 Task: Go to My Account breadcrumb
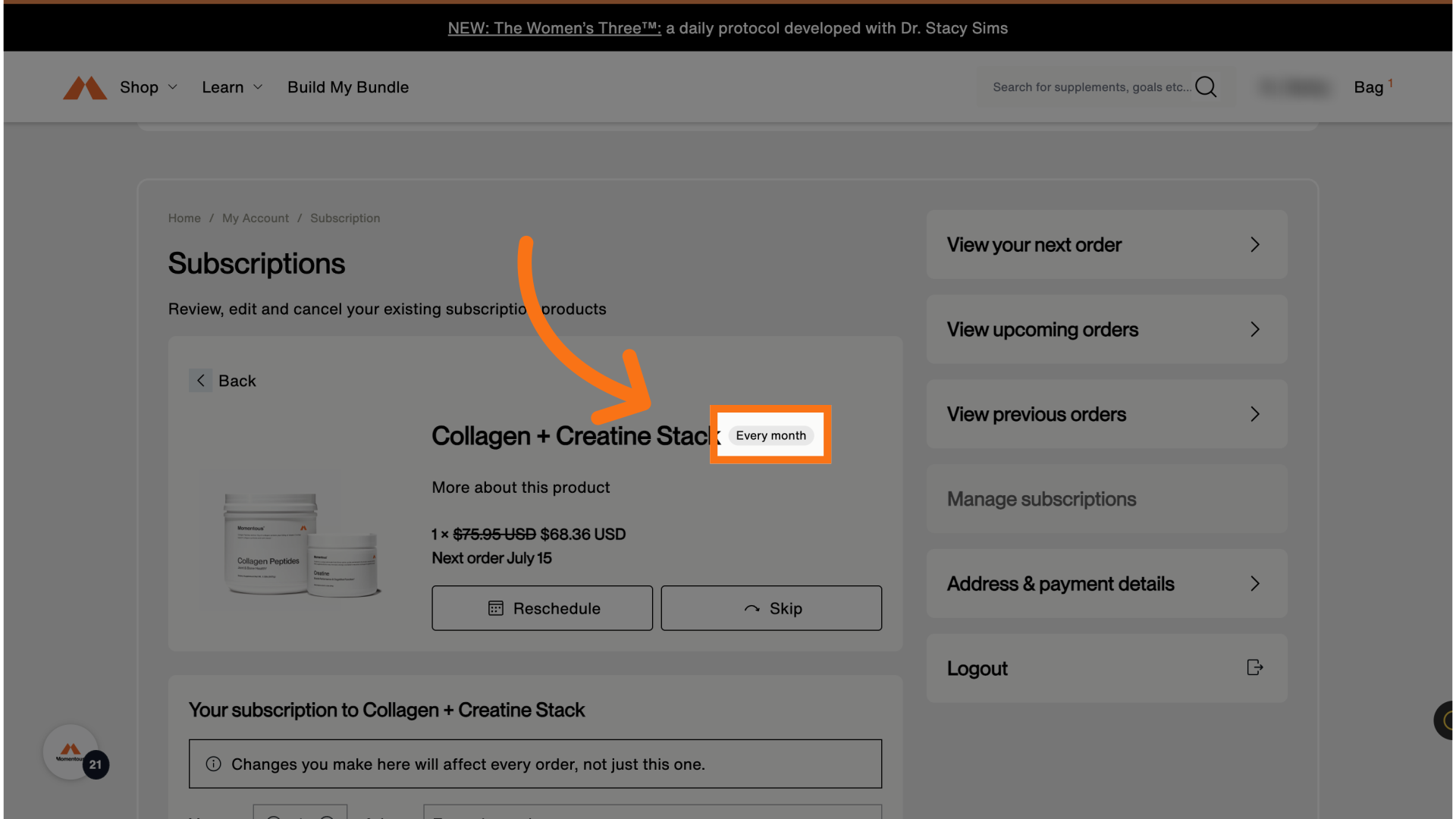[x=256, y=218]
